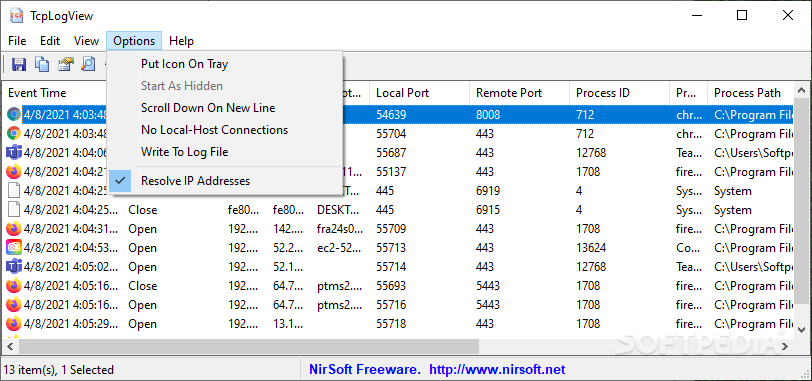Open the View menu
The image size is (812, 381).
(86, 41)
